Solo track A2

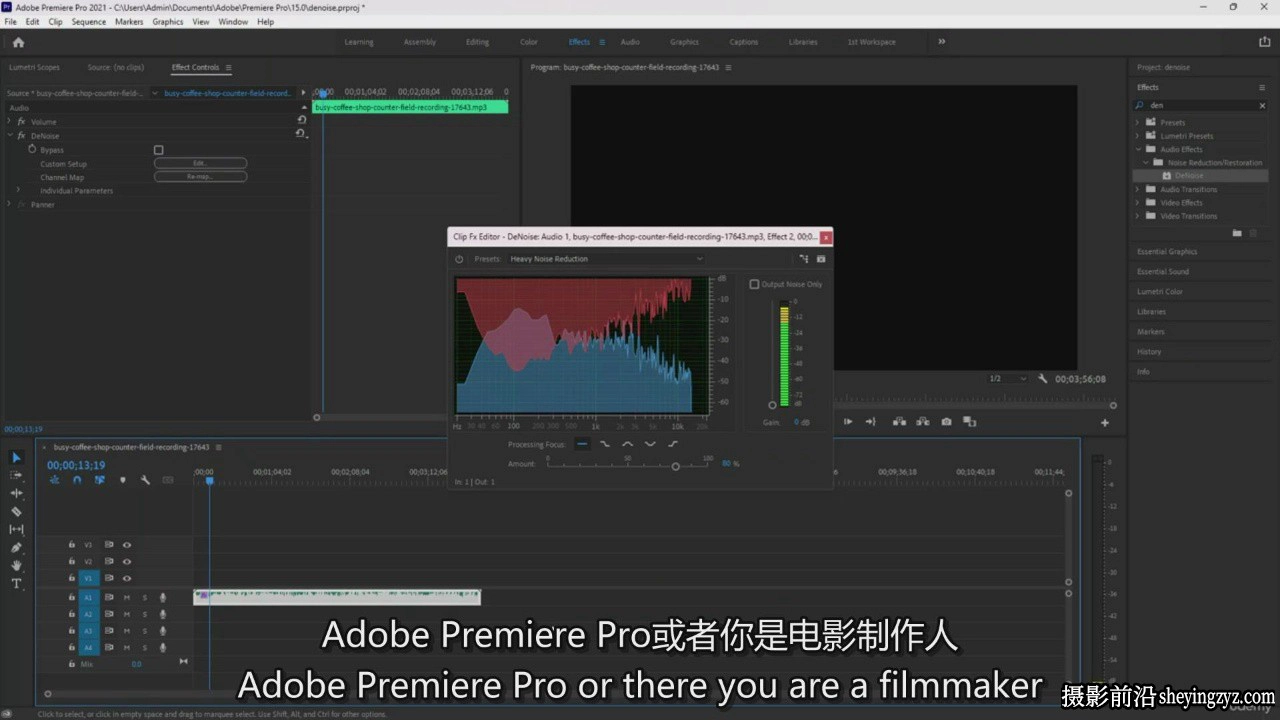tap(144, 614)
